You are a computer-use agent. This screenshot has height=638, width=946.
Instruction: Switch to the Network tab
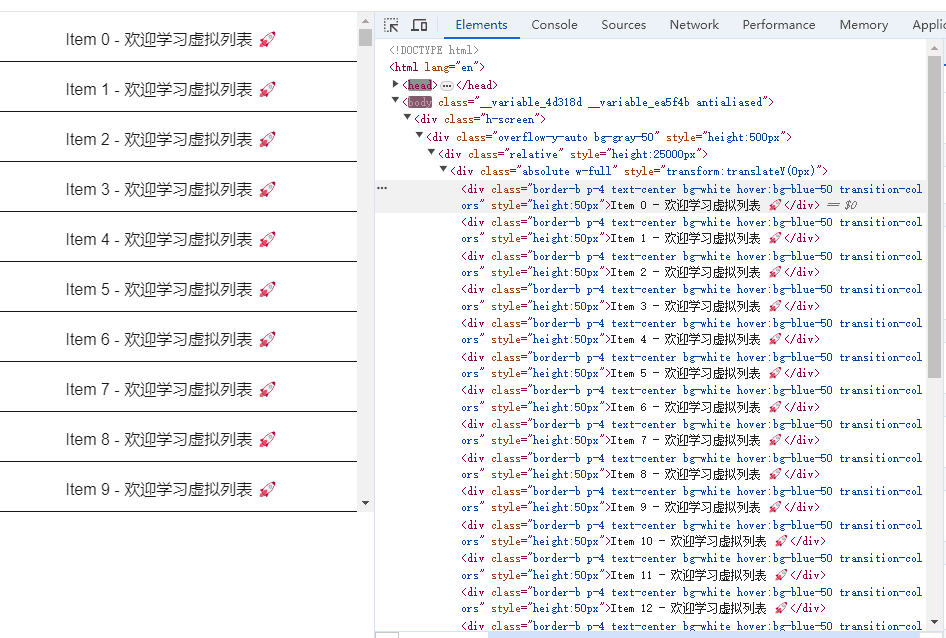tap(693, 24)
